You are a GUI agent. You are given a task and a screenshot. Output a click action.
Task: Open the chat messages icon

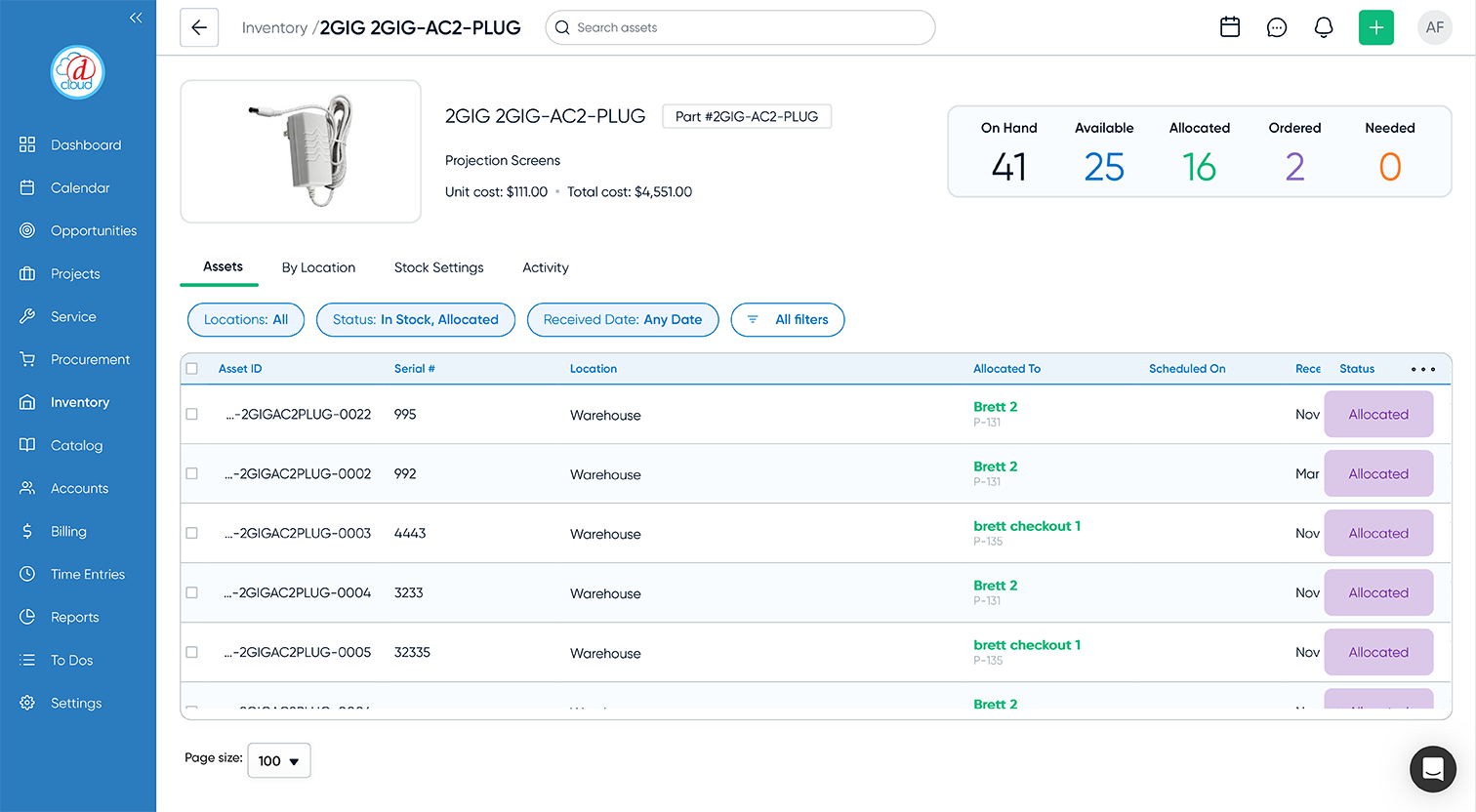point(1277,27)
